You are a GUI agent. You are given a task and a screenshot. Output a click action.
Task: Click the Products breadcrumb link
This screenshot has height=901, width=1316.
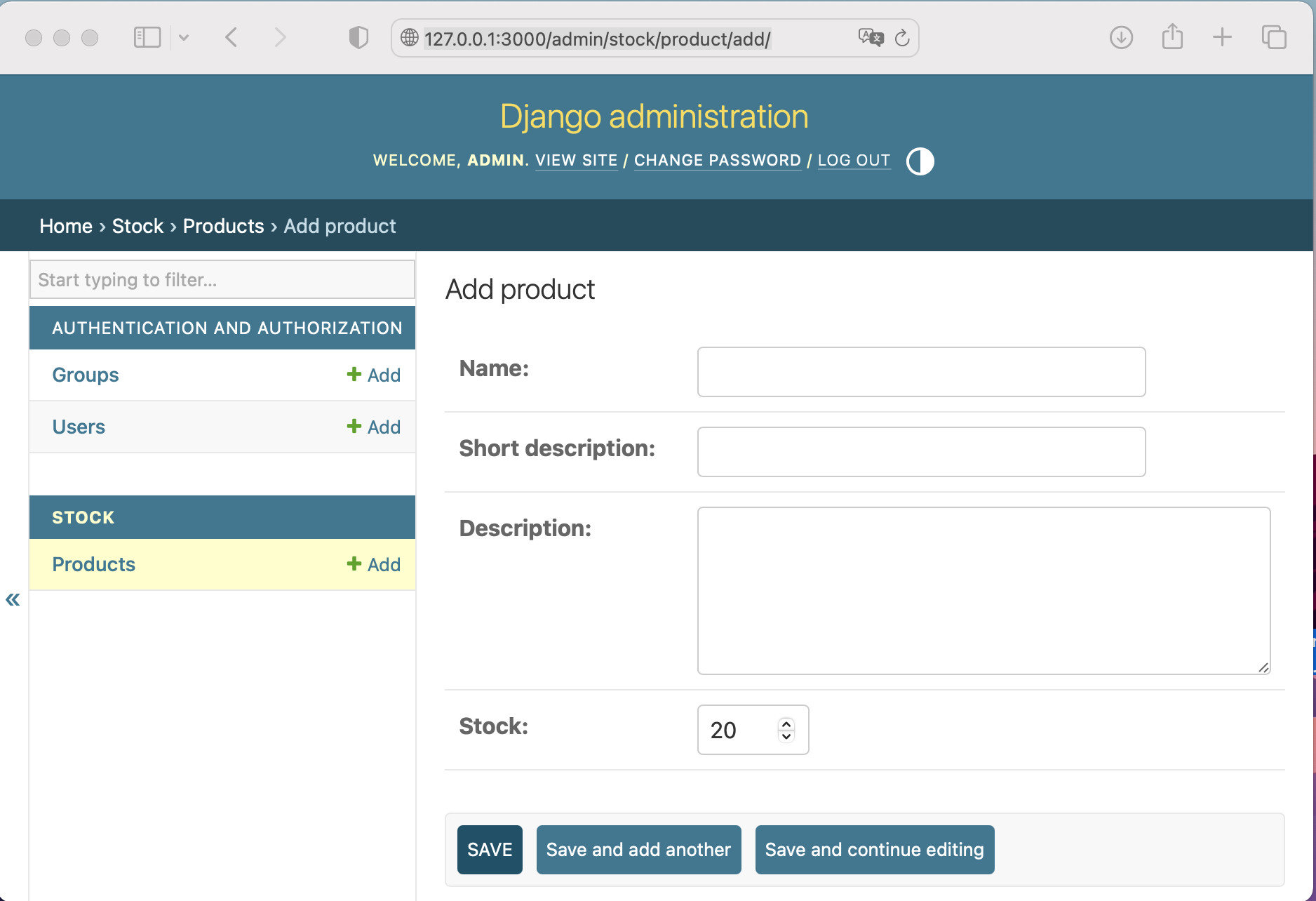coord(223,226)
